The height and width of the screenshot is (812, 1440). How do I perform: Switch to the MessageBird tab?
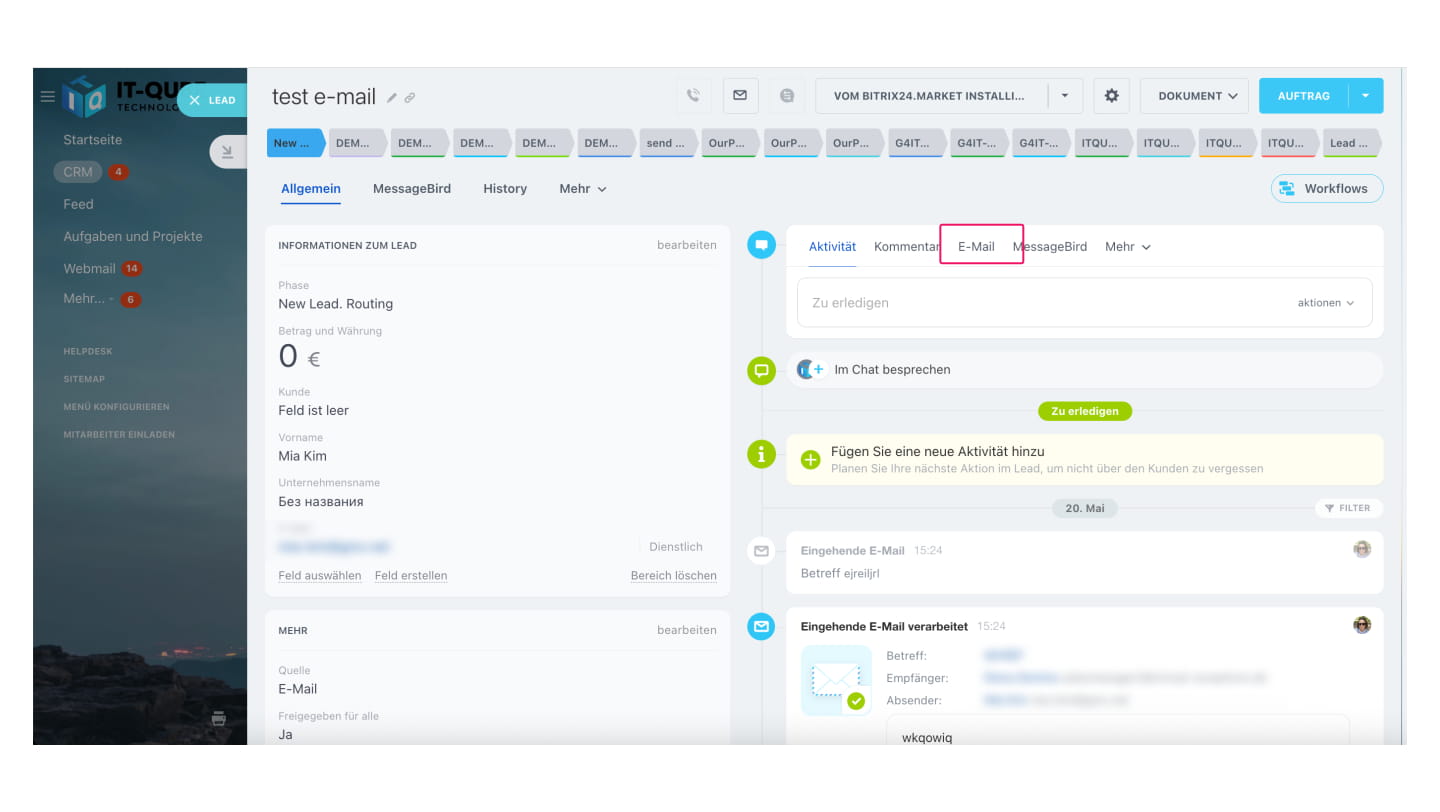(412, 188)
